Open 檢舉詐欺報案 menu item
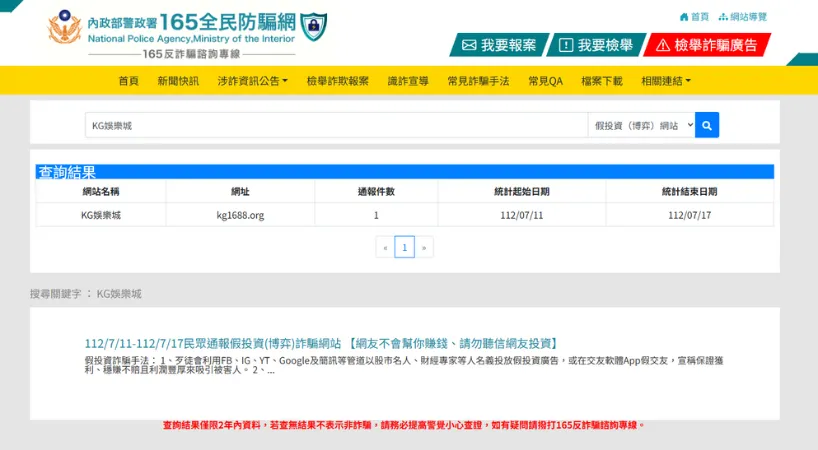The width and height of the screenshot is (818, 450). click(338, 81)
